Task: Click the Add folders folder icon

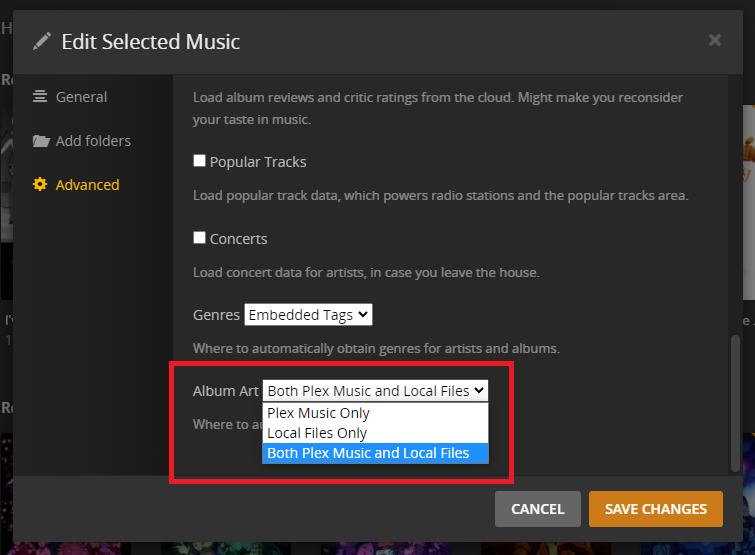Action: [x=40, y=141]
